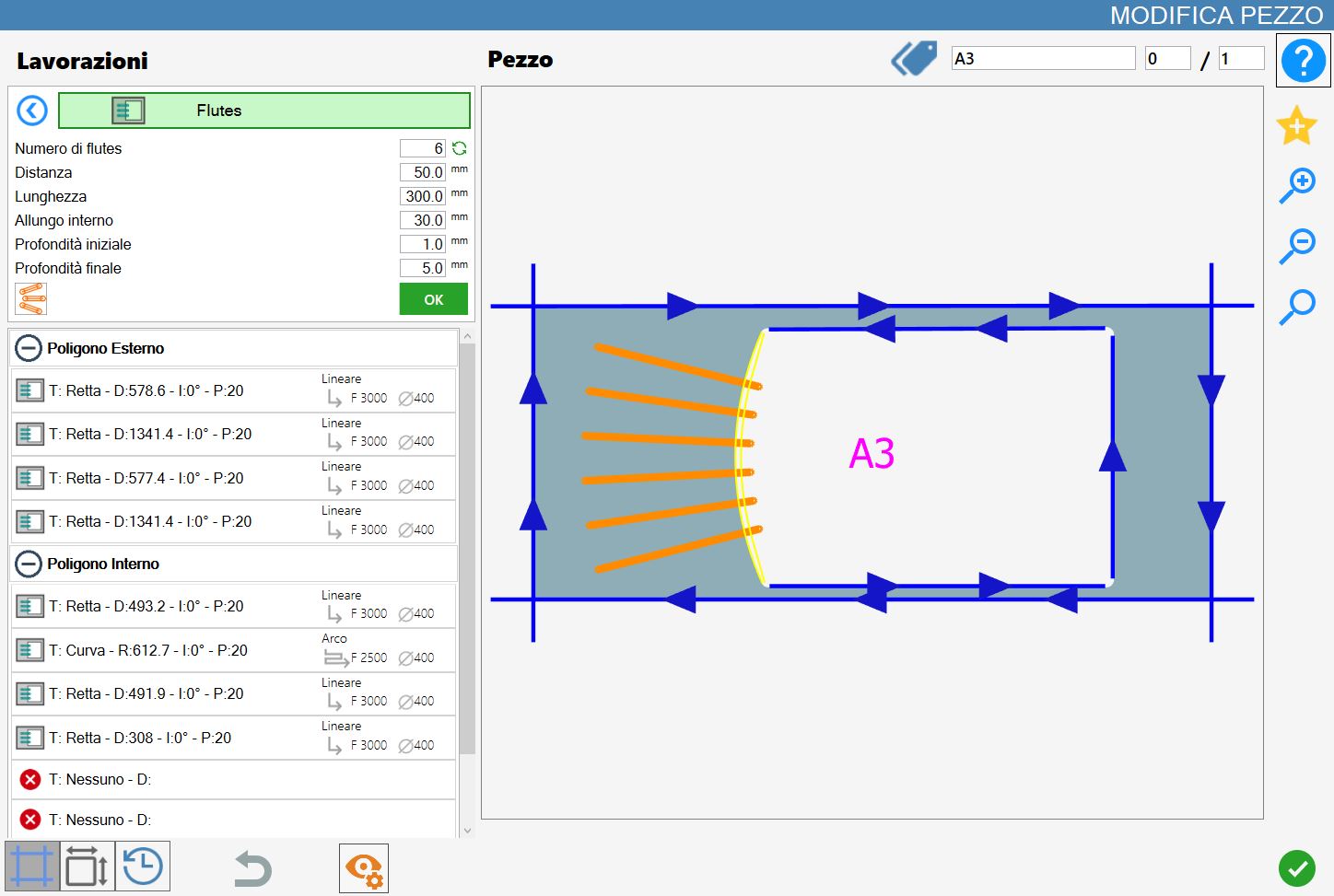This screenshot has height=896, width=1334.
Task: Click the orange flutes direction icon
Action: pyautogui.click(x=31, y=298)
